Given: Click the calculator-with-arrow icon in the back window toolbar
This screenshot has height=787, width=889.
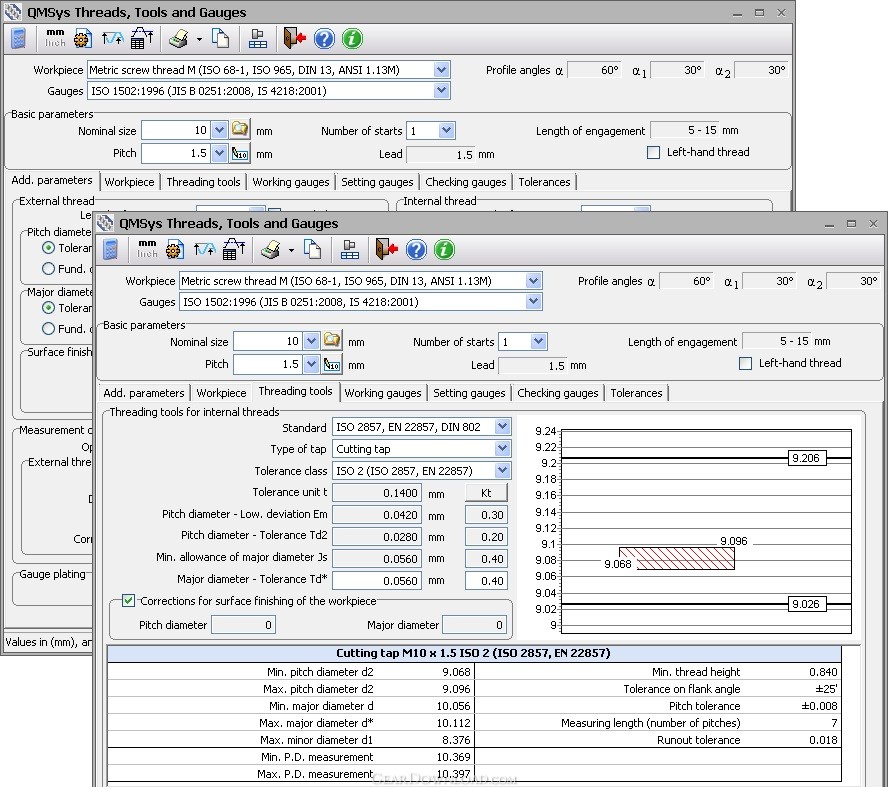Looking at the screenshot, I should tap(141, 39).
